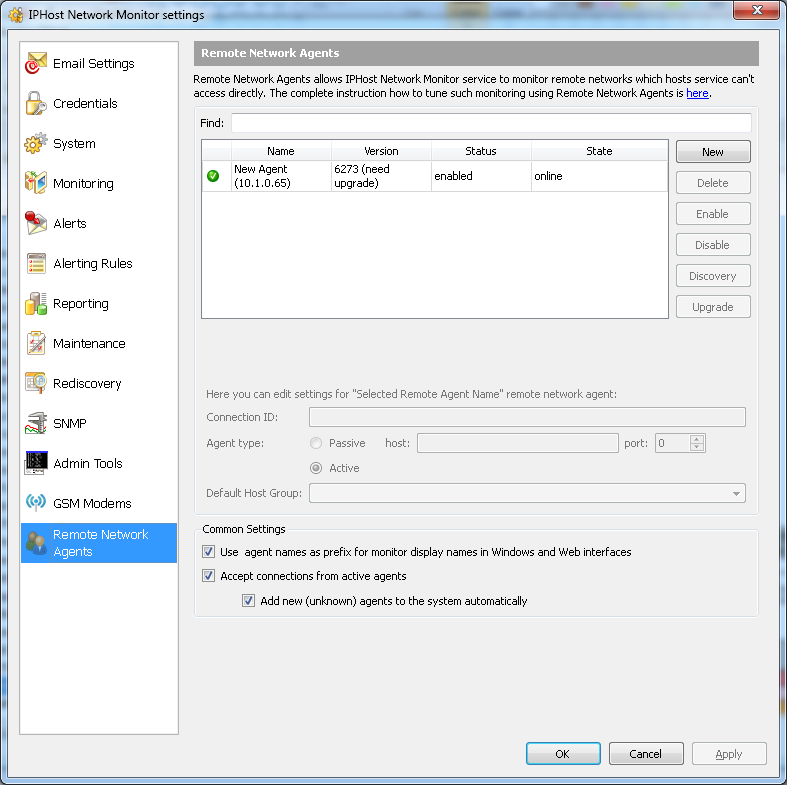Select the GSM Modems antenna icon
Image resolution: width=787 pixels, height=785 pixels.
[x=36, y=503]
